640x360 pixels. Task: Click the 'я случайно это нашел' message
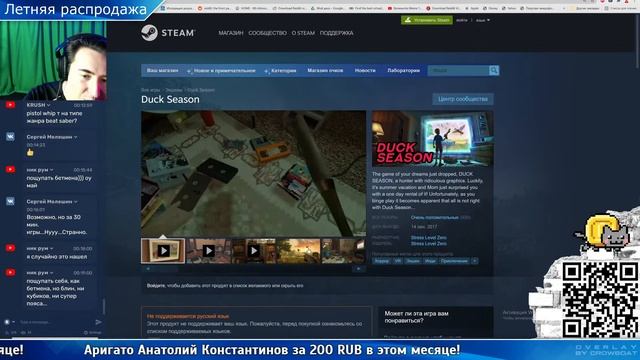pyautogui.click(x=56, y=256)
